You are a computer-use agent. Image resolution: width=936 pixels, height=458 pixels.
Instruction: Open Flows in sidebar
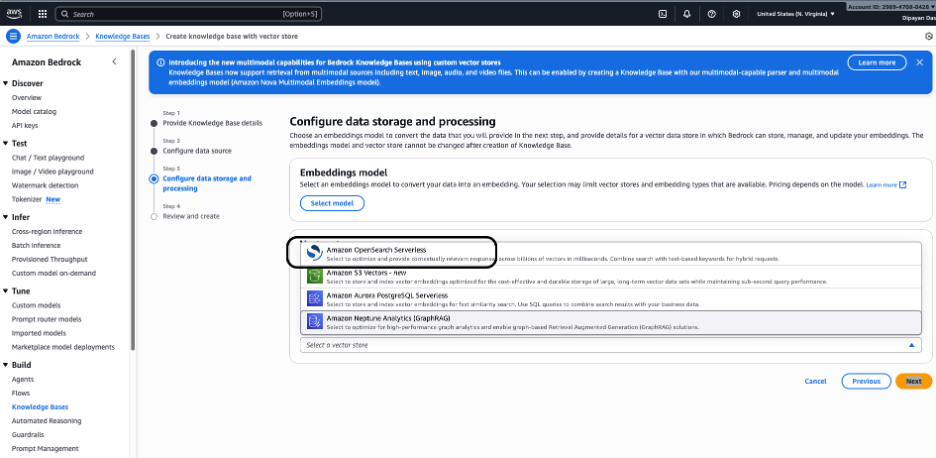21,393
